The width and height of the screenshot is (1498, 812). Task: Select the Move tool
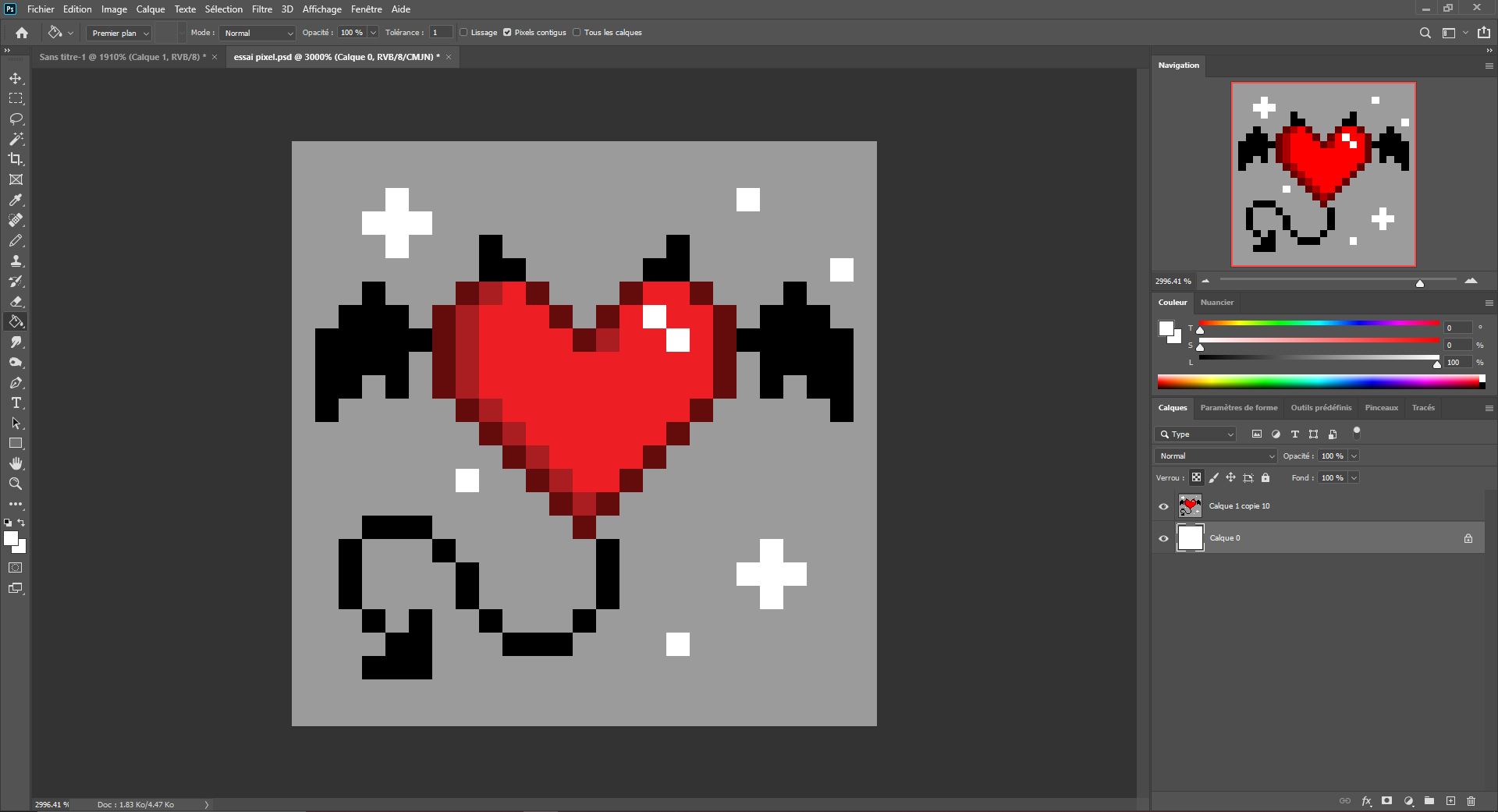click(x=16, y=79)
